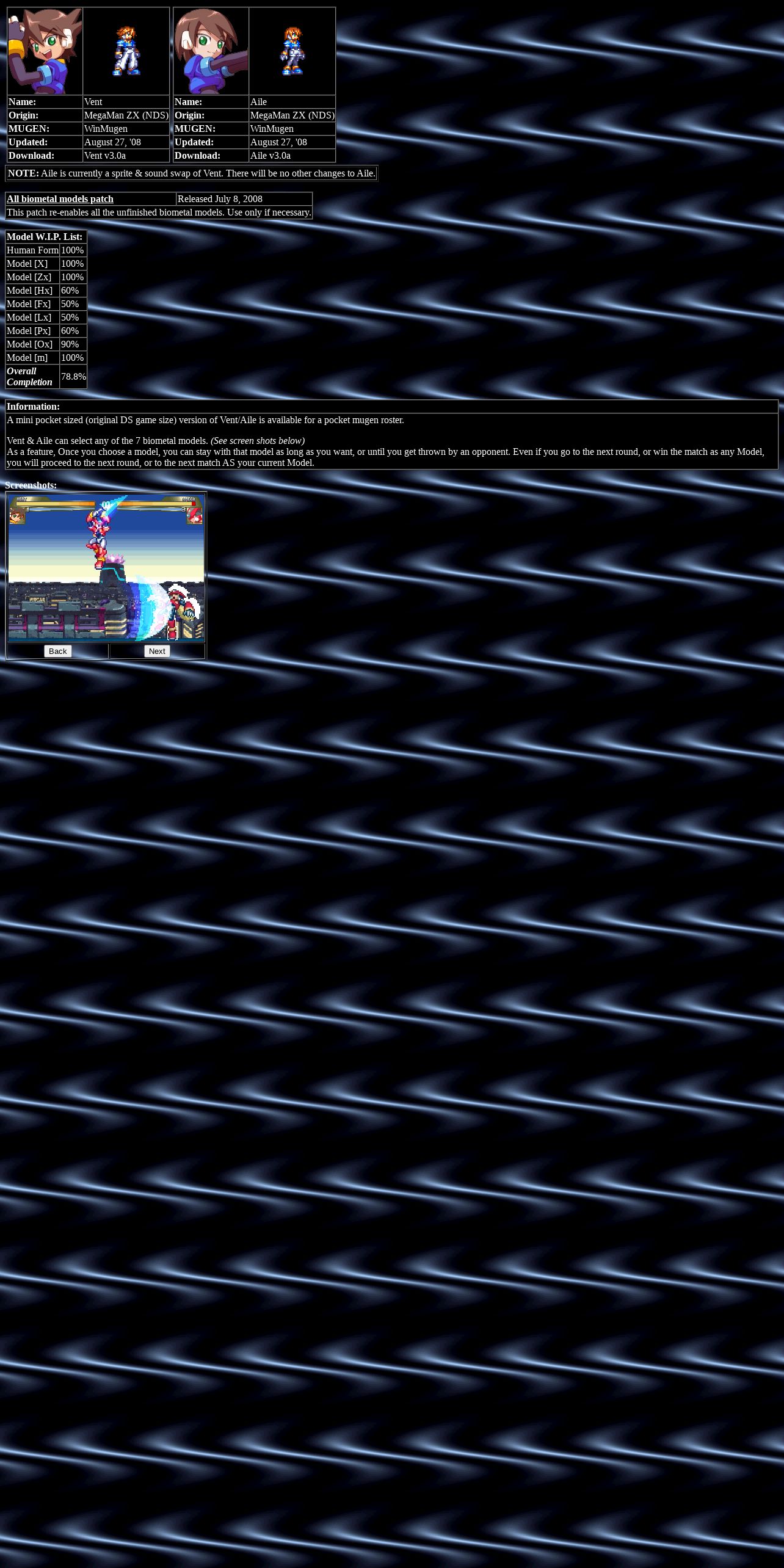Click the 78.8% completion value
The height and width of the screenshot is (1568, 784).
coord(73,377)
